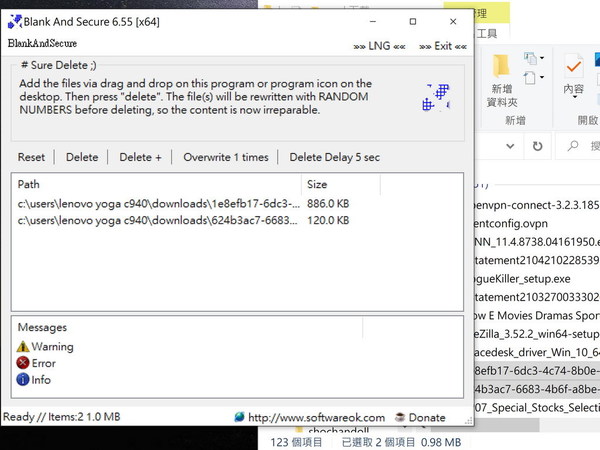This screenshot has width=600, height=450.
Task: Click the Ready Items:2 status text
Action: 62,417
